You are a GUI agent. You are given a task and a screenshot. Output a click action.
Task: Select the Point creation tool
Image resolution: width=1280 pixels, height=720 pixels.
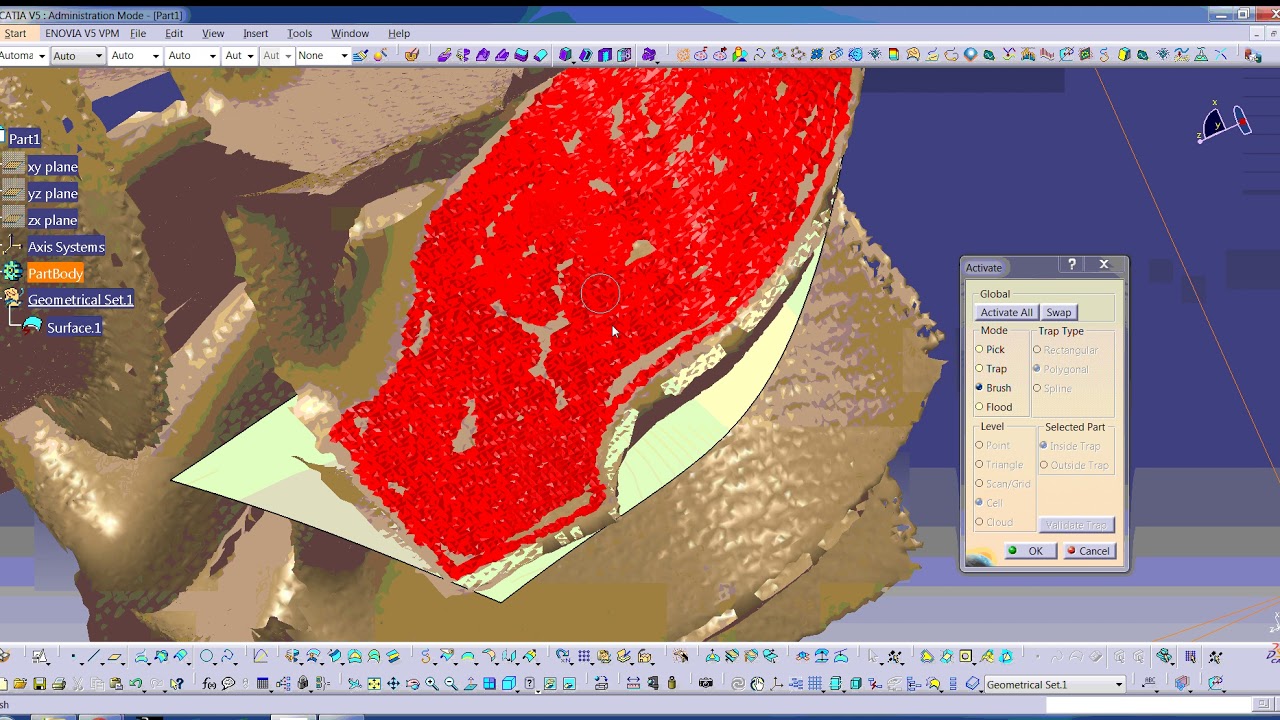73,657
